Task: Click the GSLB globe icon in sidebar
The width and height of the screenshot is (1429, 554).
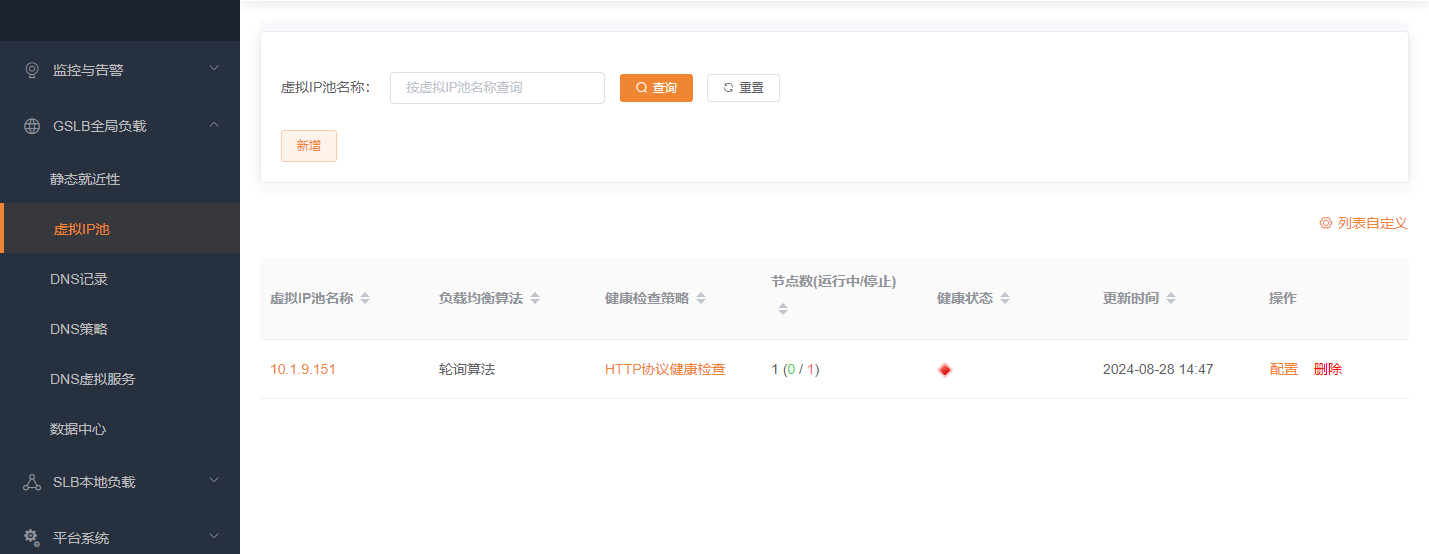Action: (32, 126)
